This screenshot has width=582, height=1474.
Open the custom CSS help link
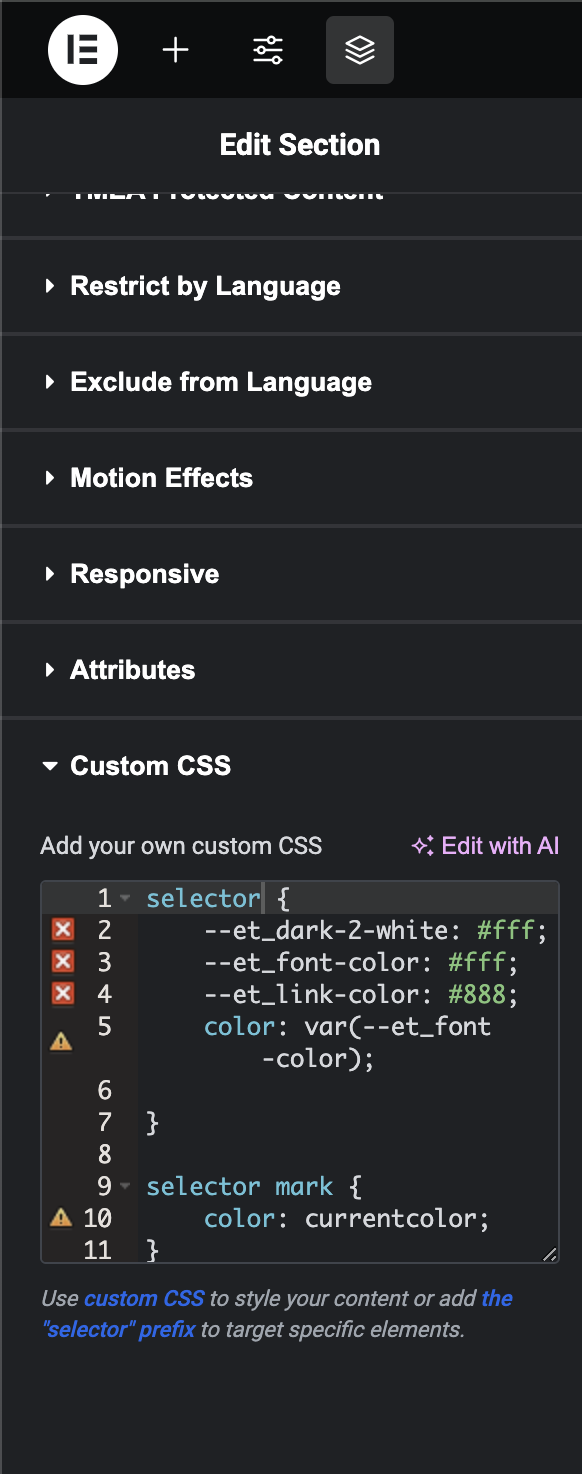tap(144, 1298)
